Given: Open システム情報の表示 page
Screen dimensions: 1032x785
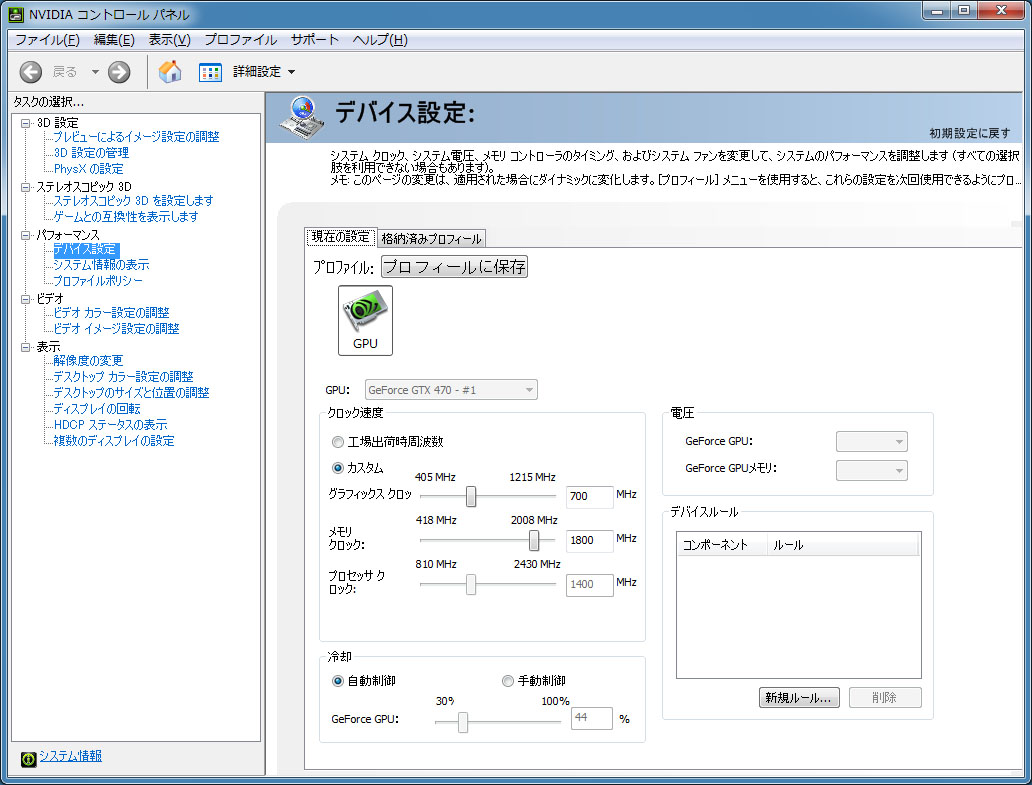Looking at the screenshot, I should (x=101, y=265).
